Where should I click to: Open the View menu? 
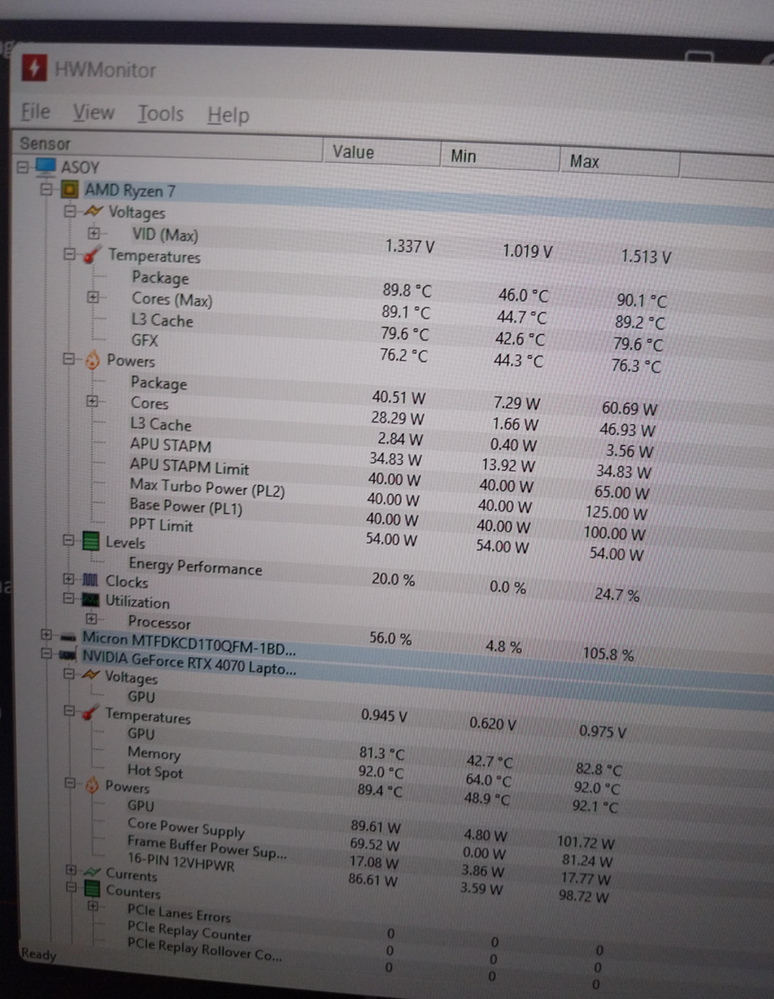pos(93,113)
